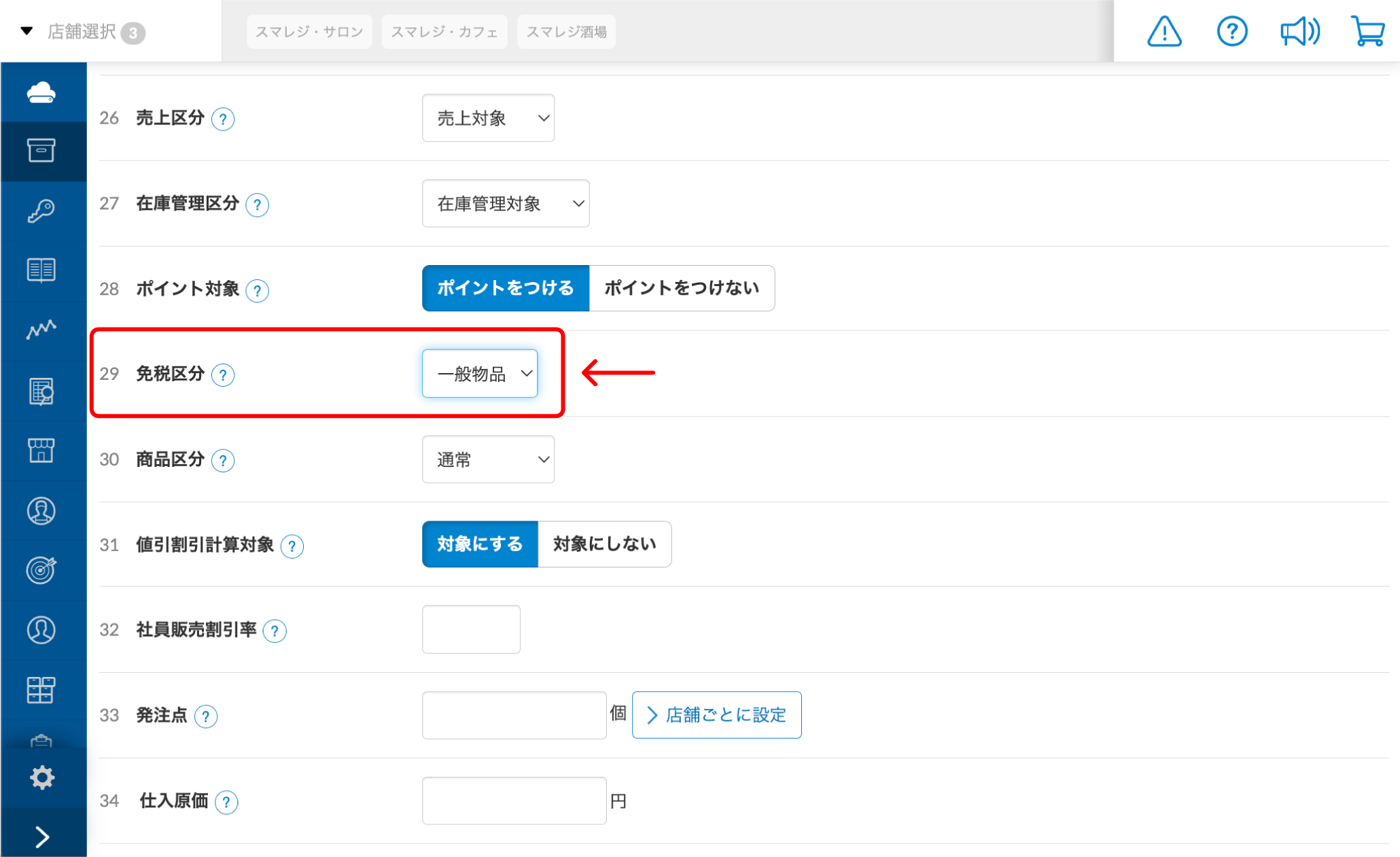Open the settings gear in sidebar

pyautogui.click(x=41, y=777)
